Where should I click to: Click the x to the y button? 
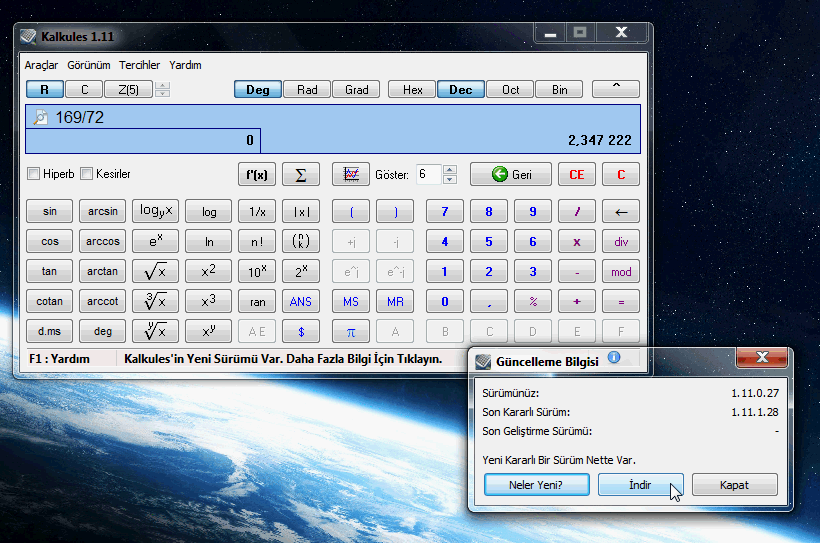(x=208, y=331)
